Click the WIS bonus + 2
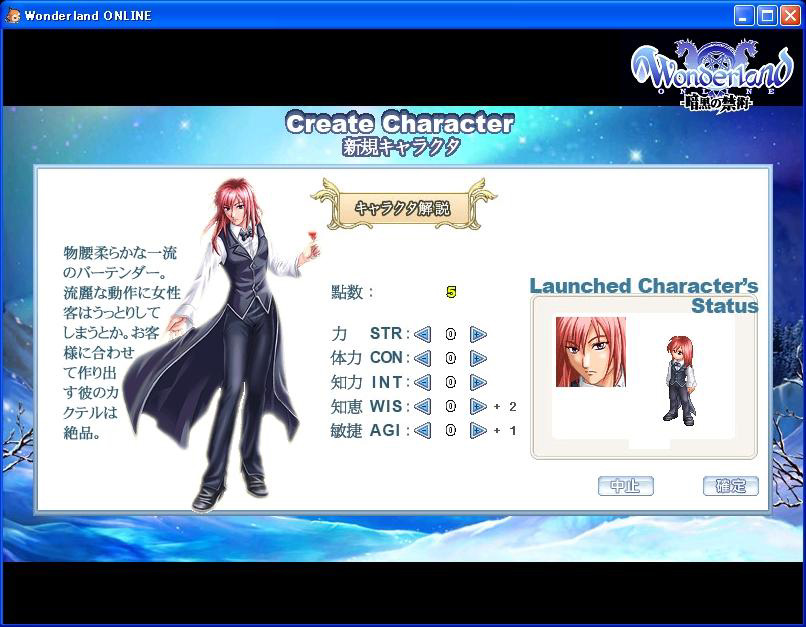Image resolution: width=806 pixels, height=627 pixels. coord(505,407)
